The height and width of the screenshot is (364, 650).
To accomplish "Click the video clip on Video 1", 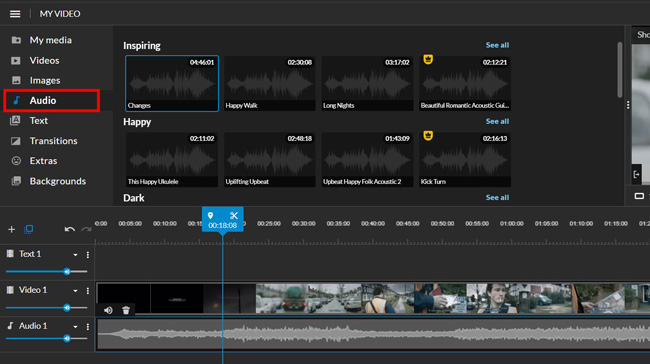I will [373, 298].
